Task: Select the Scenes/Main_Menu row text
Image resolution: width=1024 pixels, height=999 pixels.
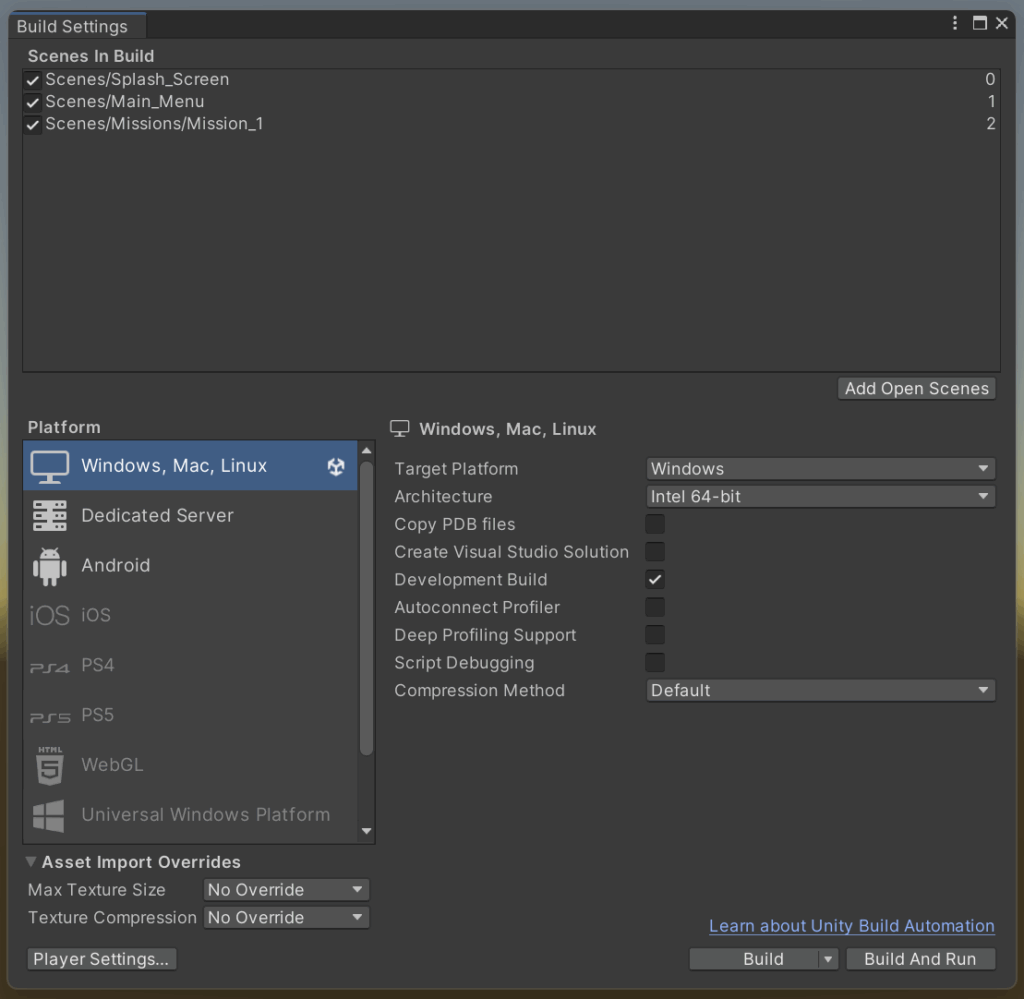Action: coord(125,102)
